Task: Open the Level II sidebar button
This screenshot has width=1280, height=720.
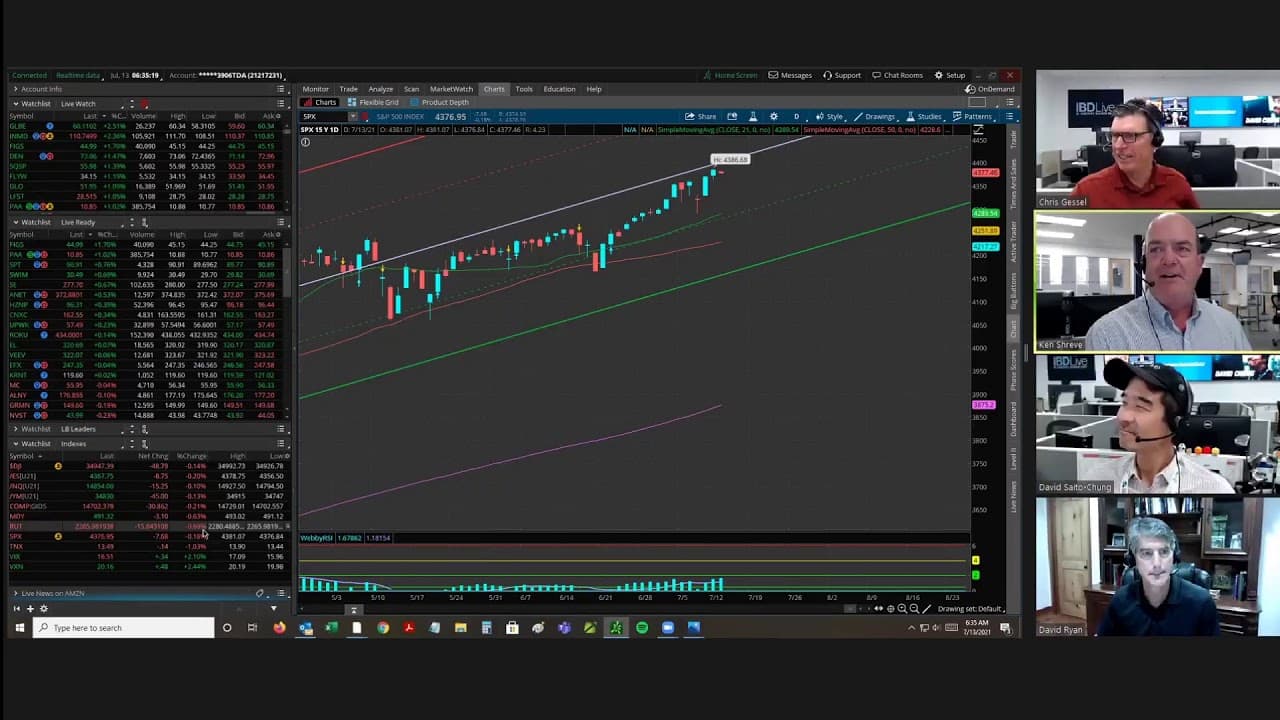Action: 1013,458
